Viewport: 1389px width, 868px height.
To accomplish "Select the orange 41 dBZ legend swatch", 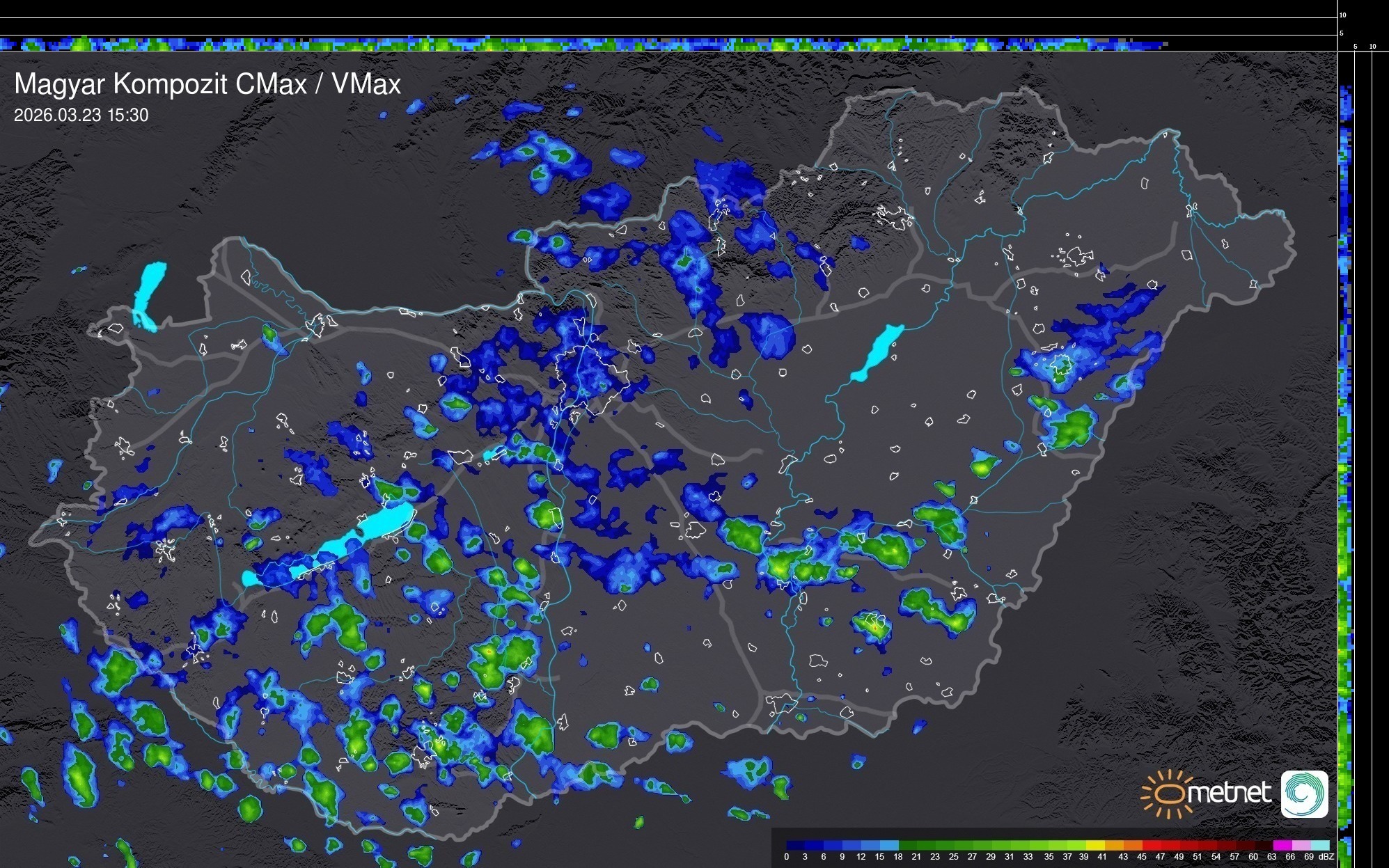I will pos(1114,845).
